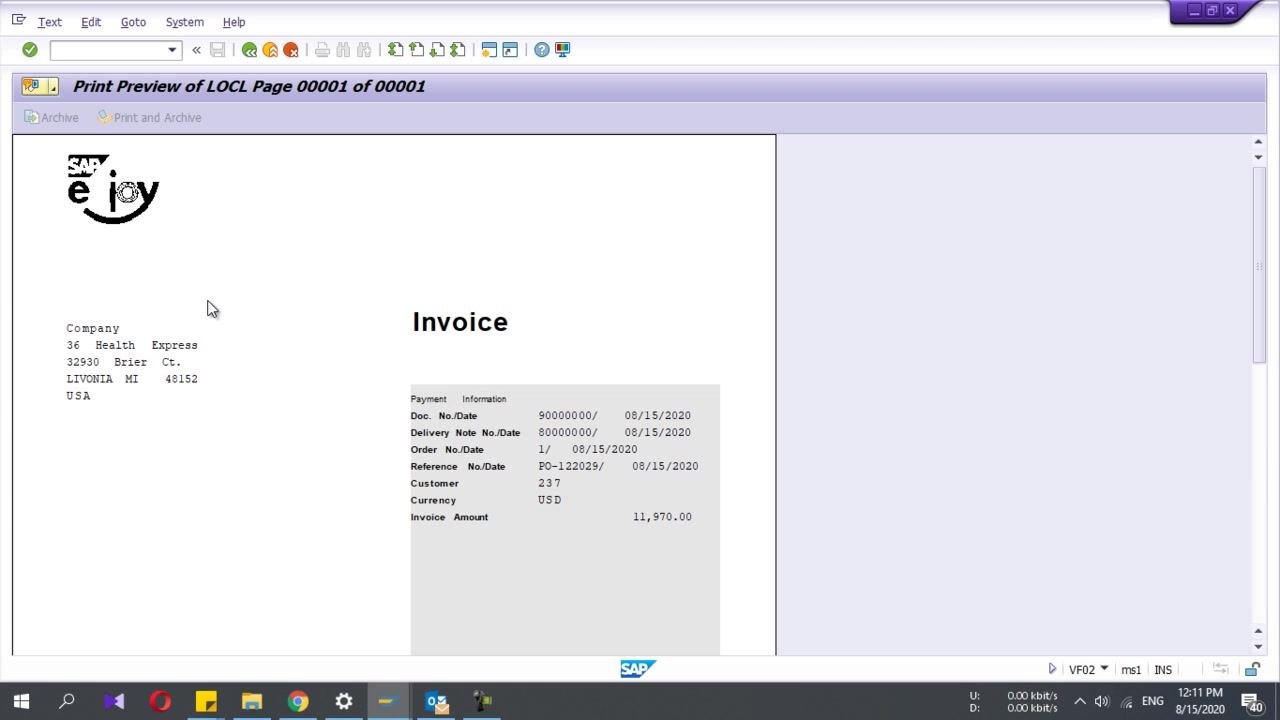Open the transaction command field dropdown

(x=172, y=50)
